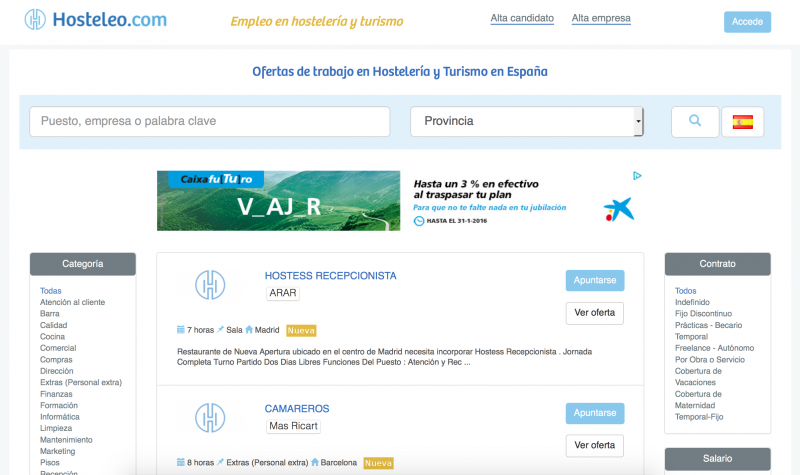Image resolution: width=800 pixels, height=475 pixels.
Task: Open the HOSTESS RECEPCIONISTA job title
Action: coord(330,276)
